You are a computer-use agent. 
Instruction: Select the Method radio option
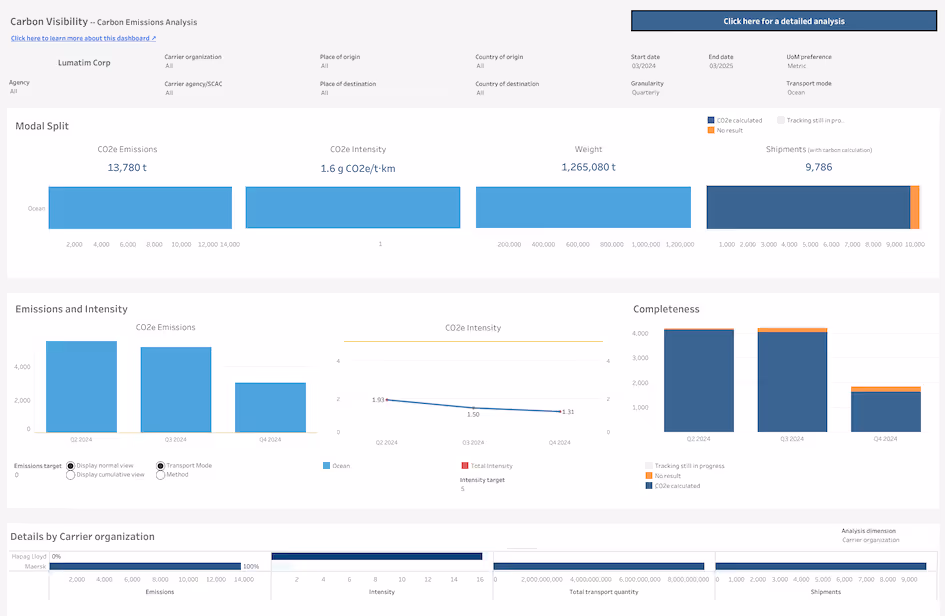[160, 475]
